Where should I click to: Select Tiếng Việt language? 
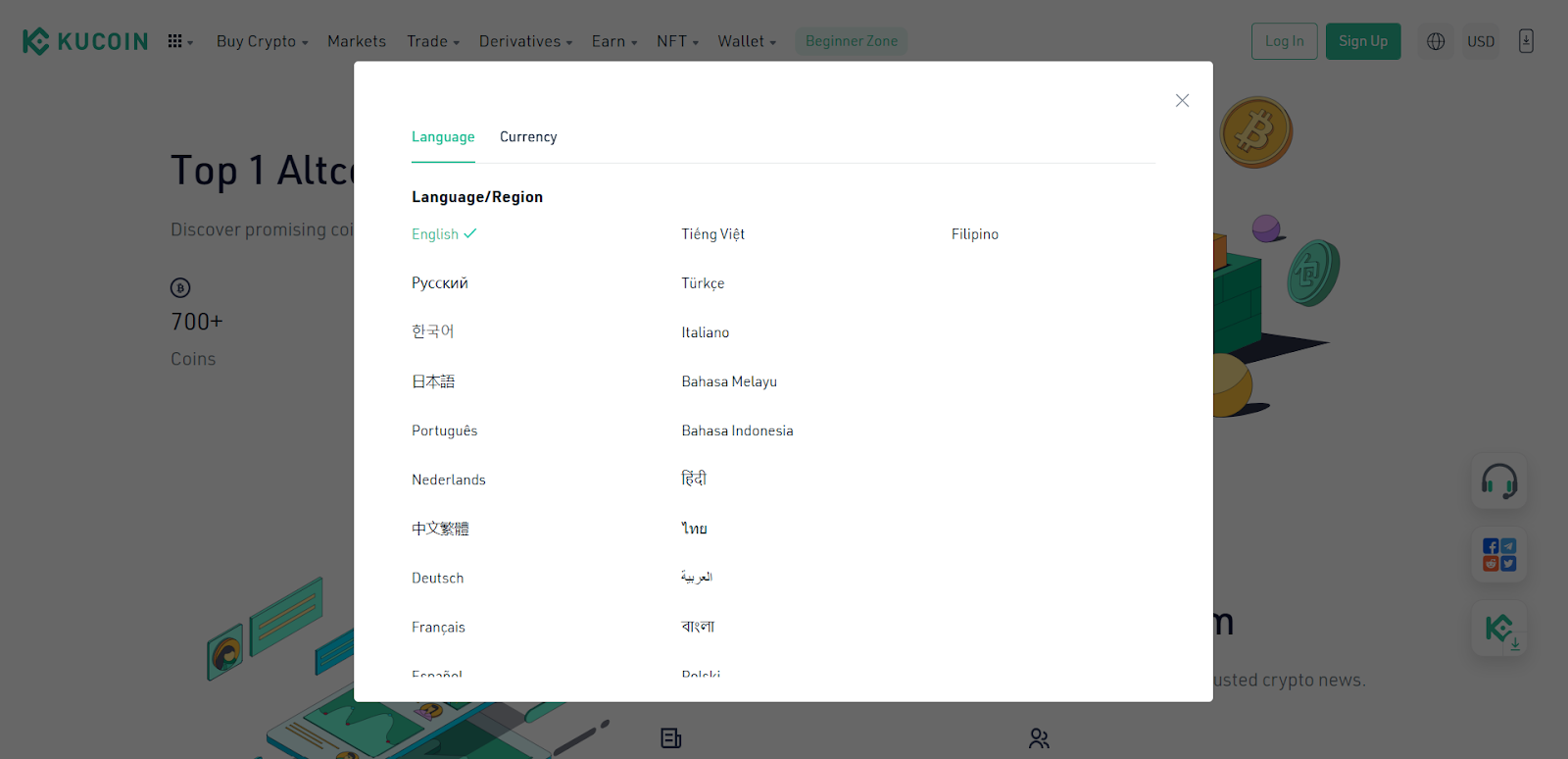pyautogui.click(x=713, y=234)
